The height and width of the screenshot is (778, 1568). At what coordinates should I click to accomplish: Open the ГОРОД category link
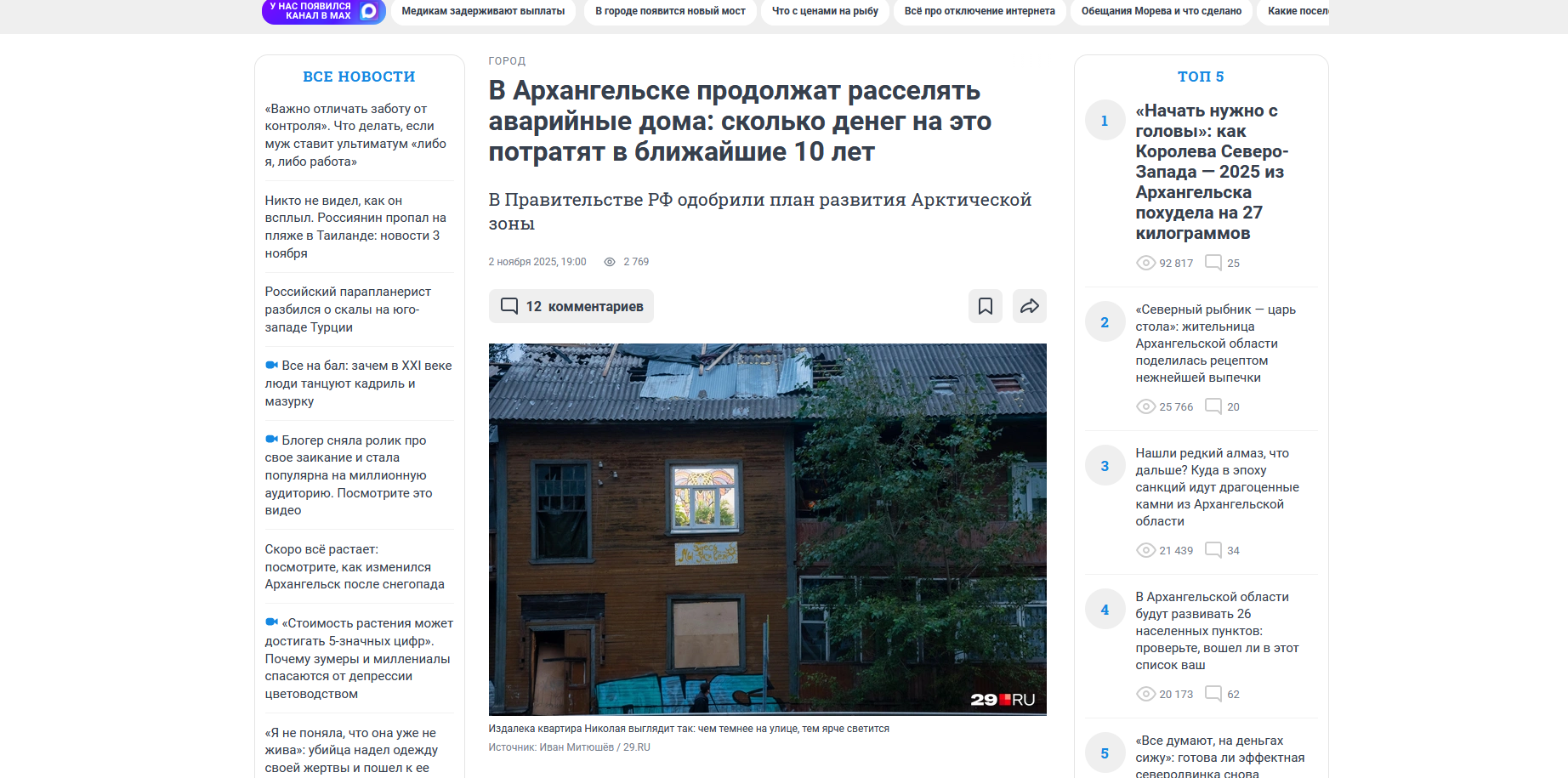click(507, 61)
